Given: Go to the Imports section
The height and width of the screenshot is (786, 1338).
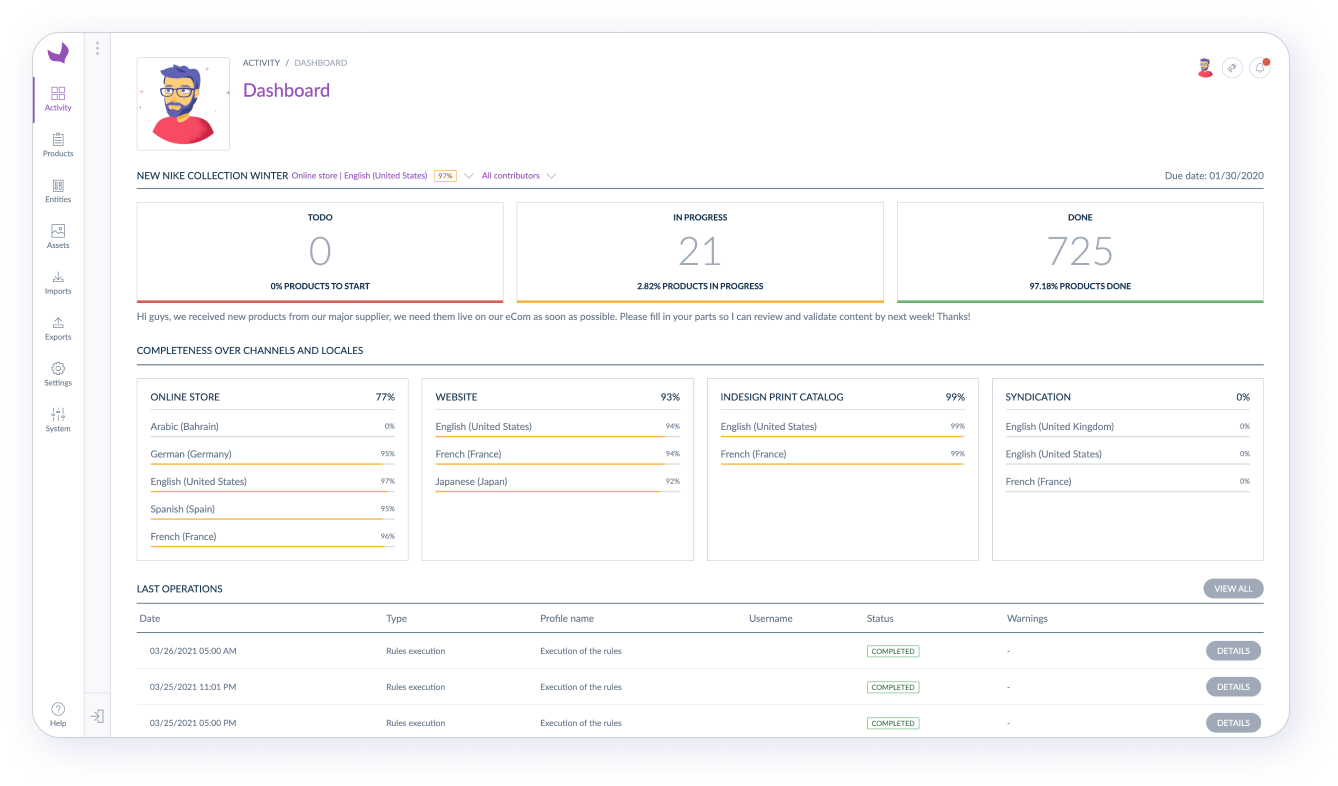Looking at the screenshot, I should click(x=57, y=283).
